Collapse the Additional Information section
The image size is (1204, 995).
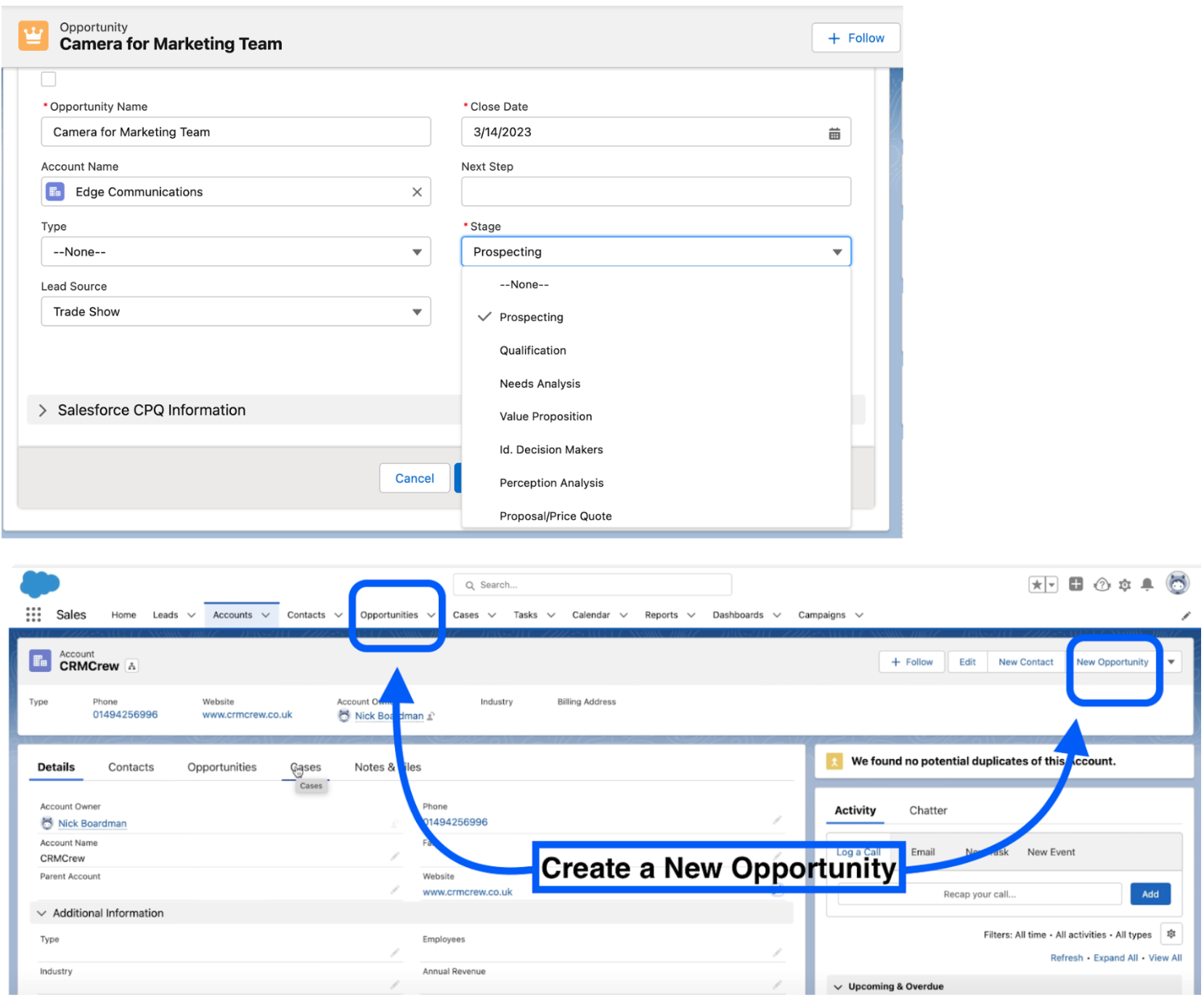41,913
